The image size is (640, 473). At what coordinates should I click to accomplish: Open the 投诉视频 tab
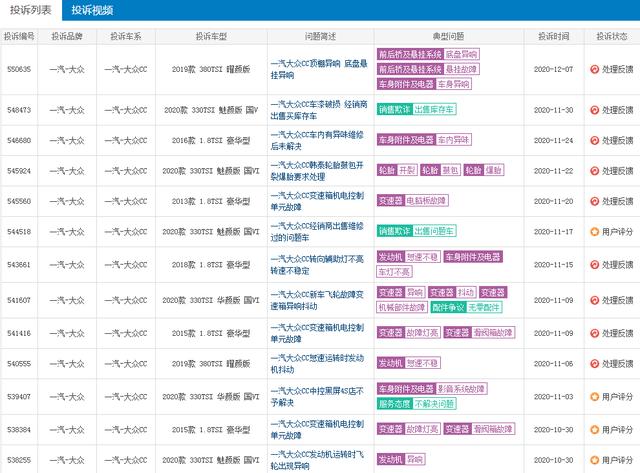coord(92,10)
